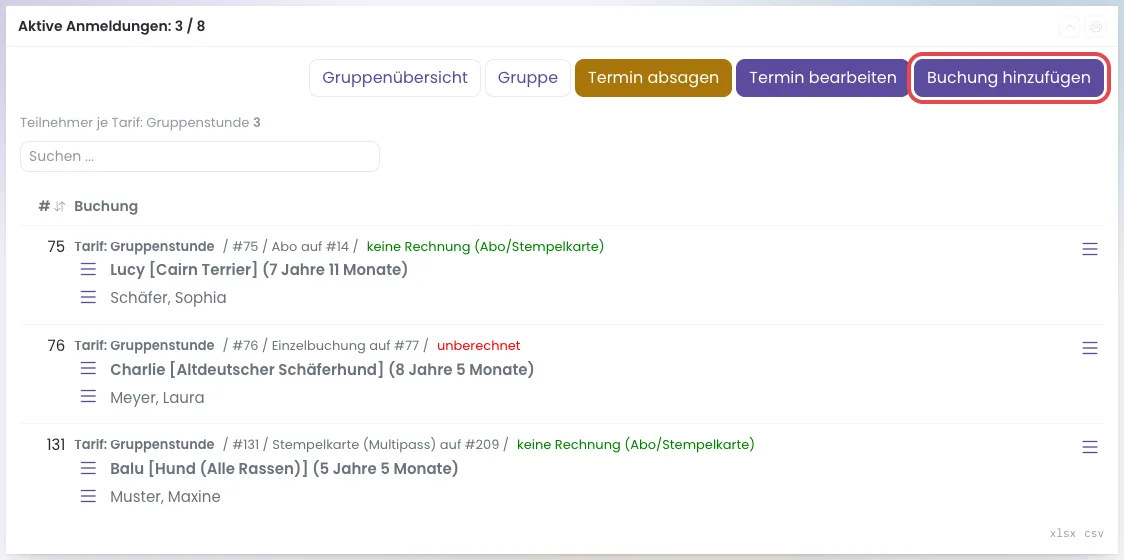The height and width of the screenshot is (560, 1124).
Task: Click Termin absagen button
Action: coord(653,77)
